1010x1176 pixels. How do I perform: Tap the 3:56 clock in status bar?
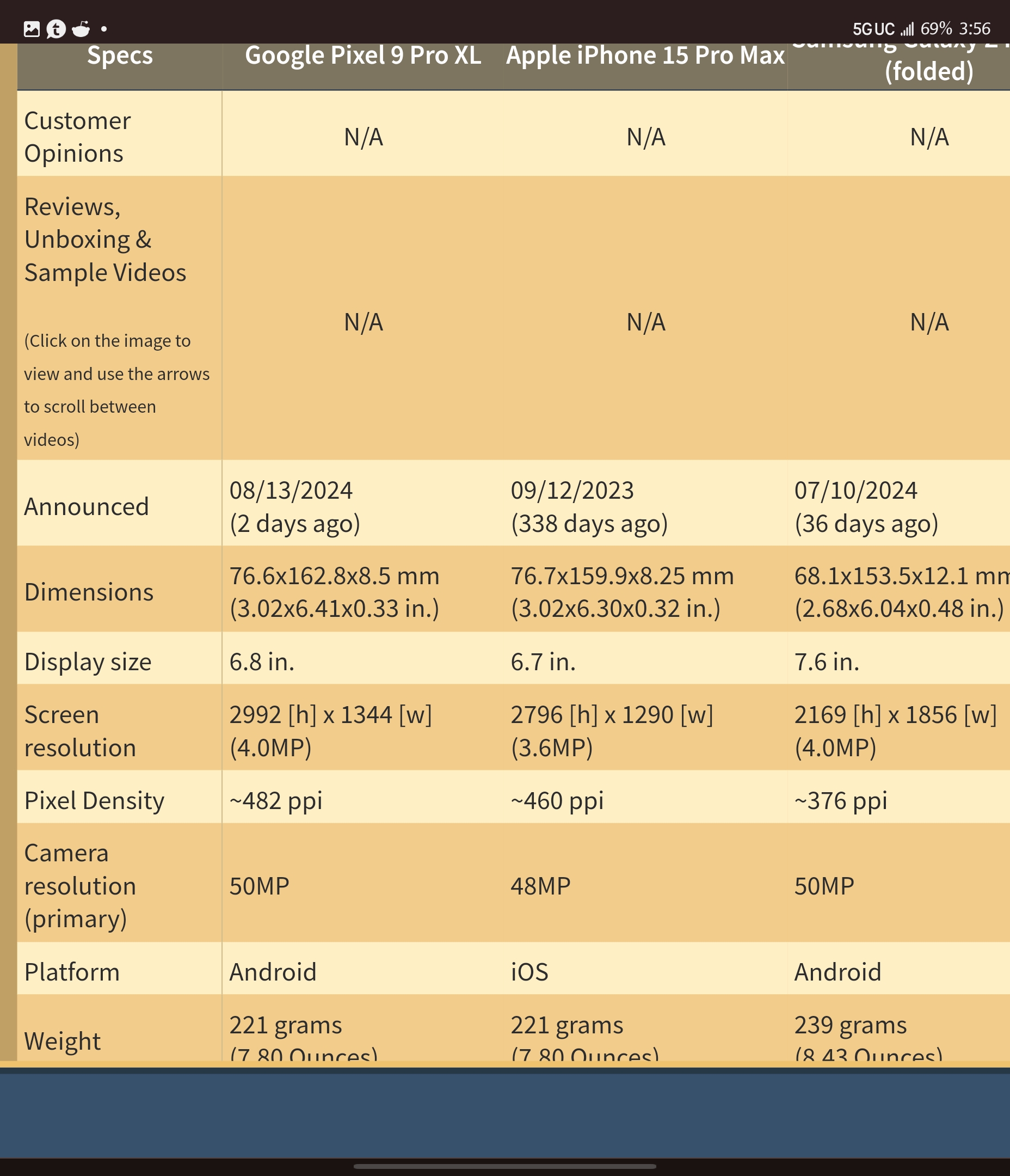pyautogui.click(x=975, y=28)
